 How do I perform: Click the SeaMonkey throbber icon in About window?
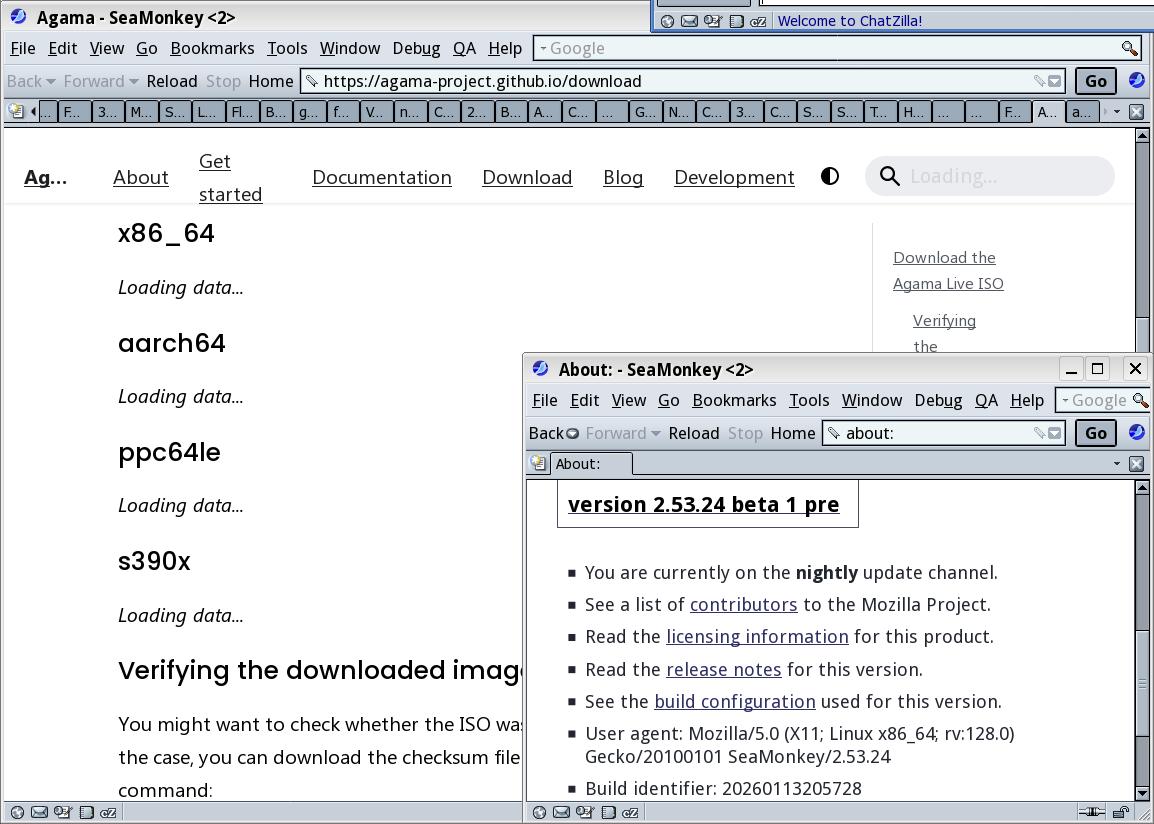(x=1136, y=432)
